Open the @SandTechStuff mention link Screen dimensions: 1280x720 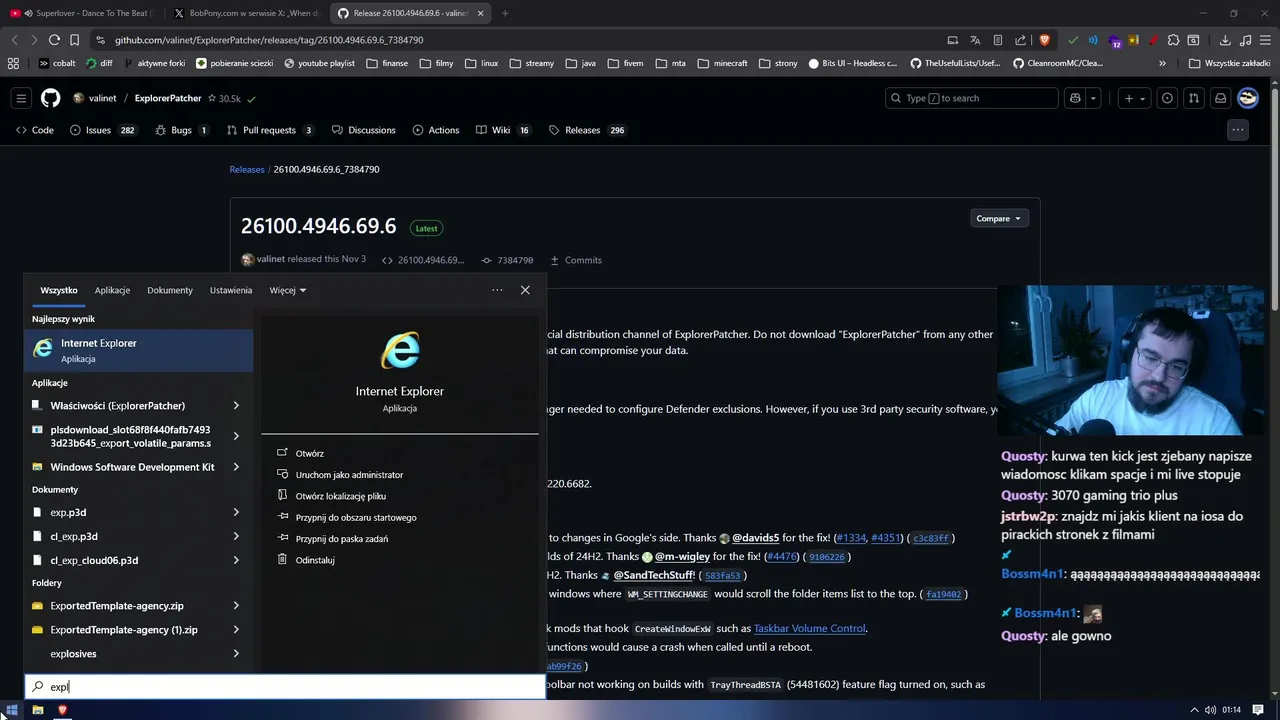click(654, 575)
